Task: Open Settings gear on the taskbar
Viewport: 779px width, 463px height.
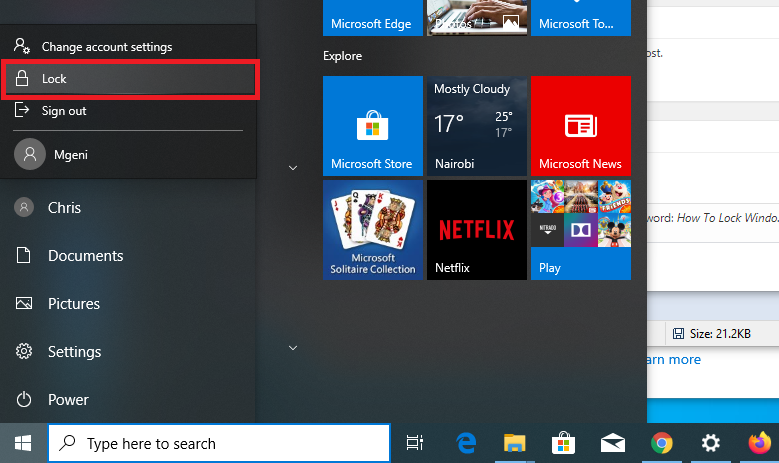Action: (x=710, y=443)
